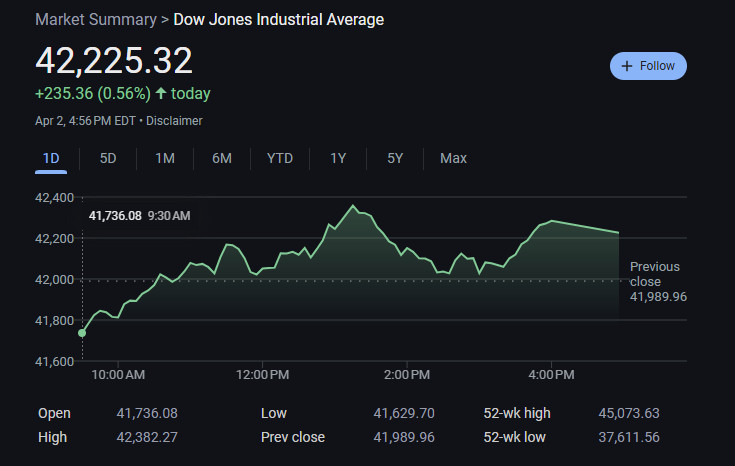
Task: Click the 2:00 PM x-axis label
Action: [407, 375]
